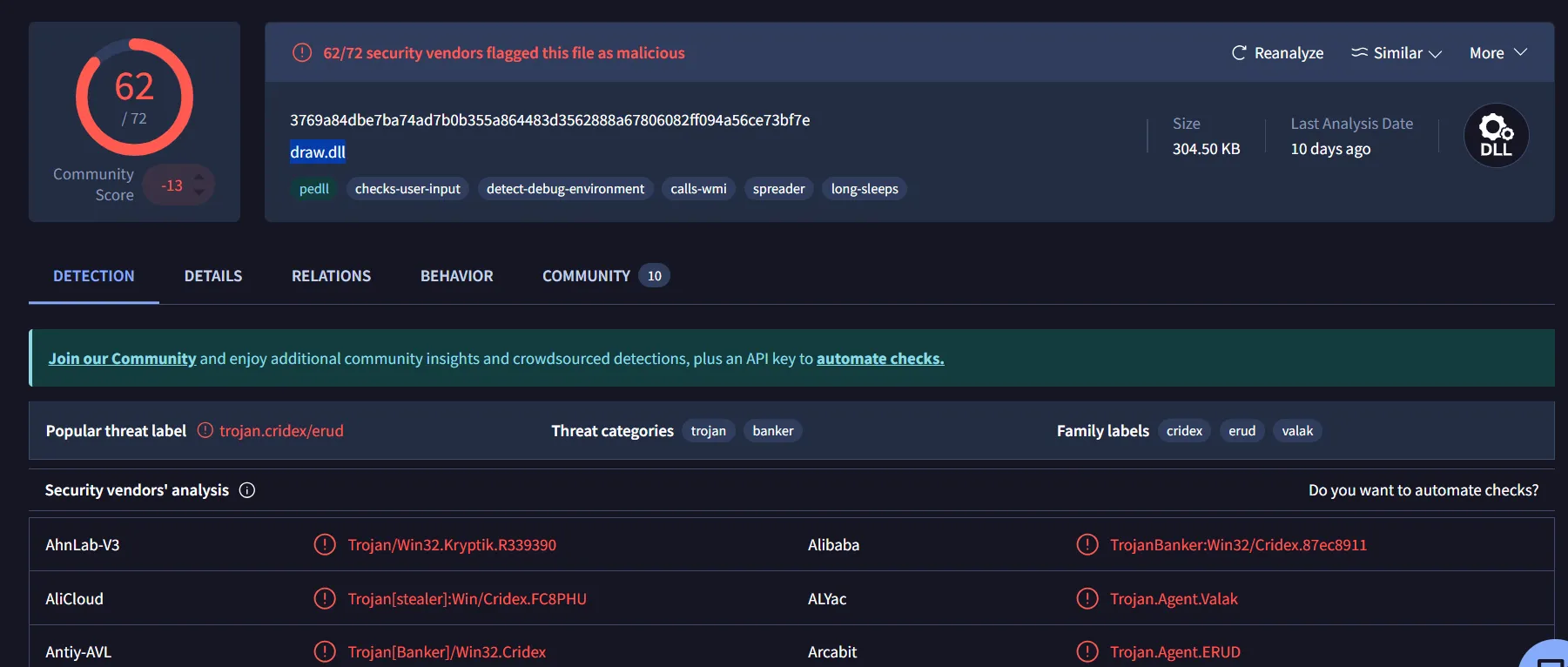This screenshot has width=1568, height=667.
Task: Click the banker threat category chip
Action: coord(773,431)
